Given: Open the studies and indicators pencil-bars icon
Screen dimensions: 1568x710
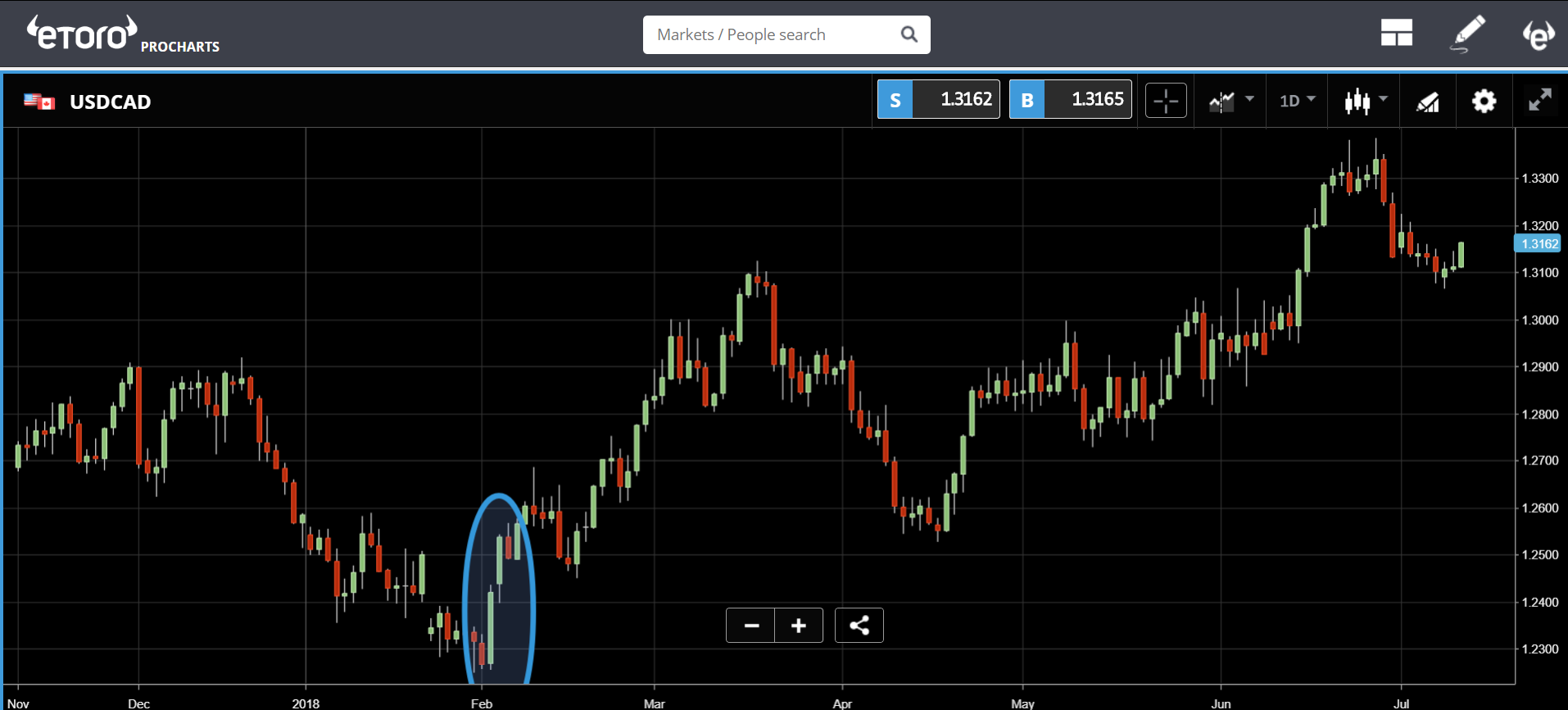Looking at the screenshot, I should coord(1428,102).
